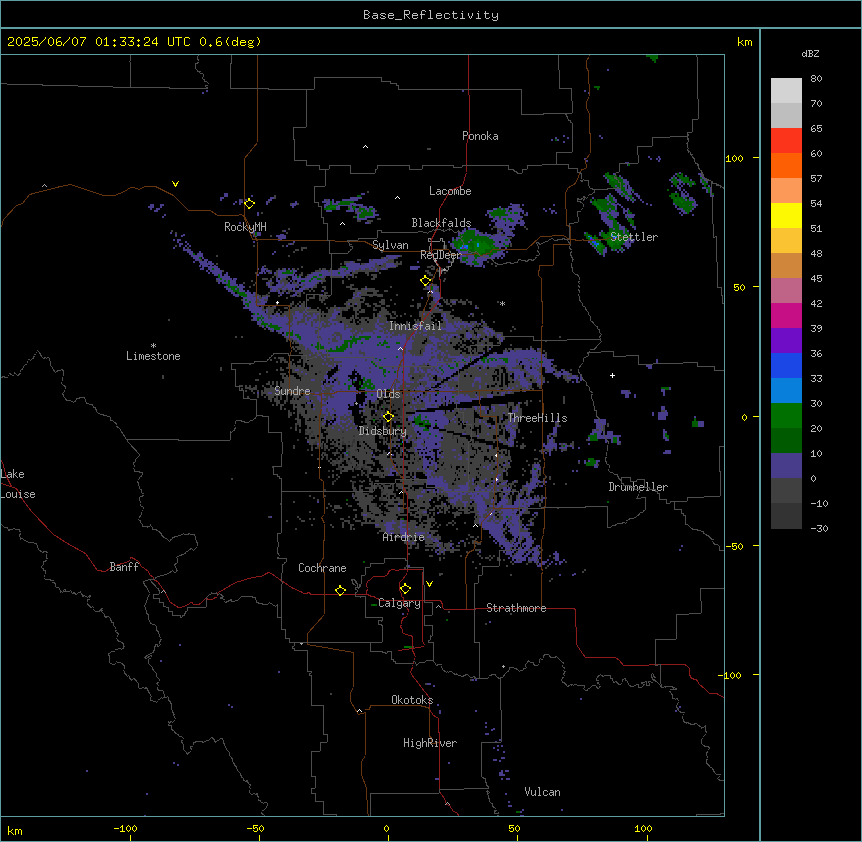Click the Vulcan label
The image size is (862, 842).
(543, 792)
